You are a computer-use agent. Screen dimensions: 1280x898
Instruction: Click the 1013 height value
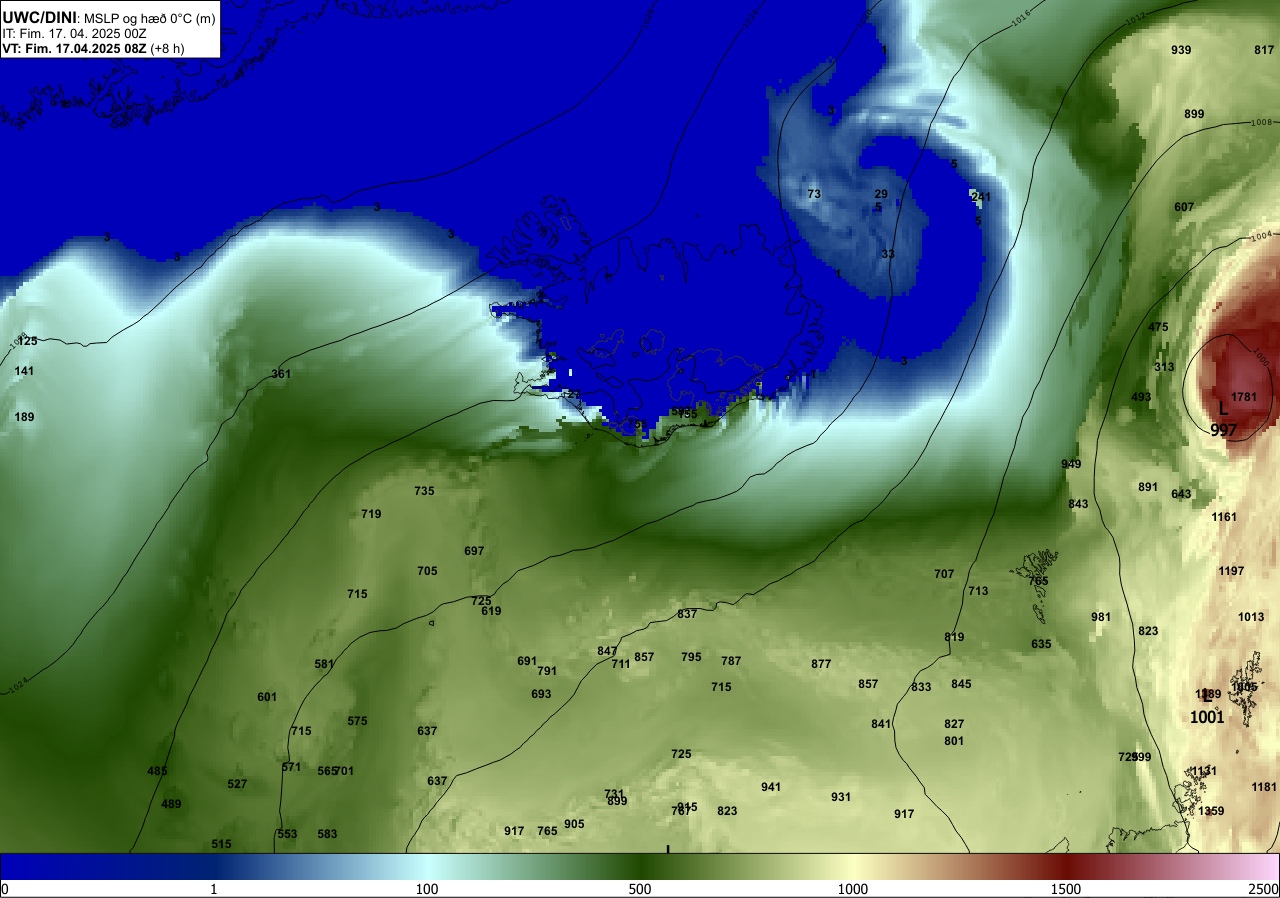[1251, 617]
